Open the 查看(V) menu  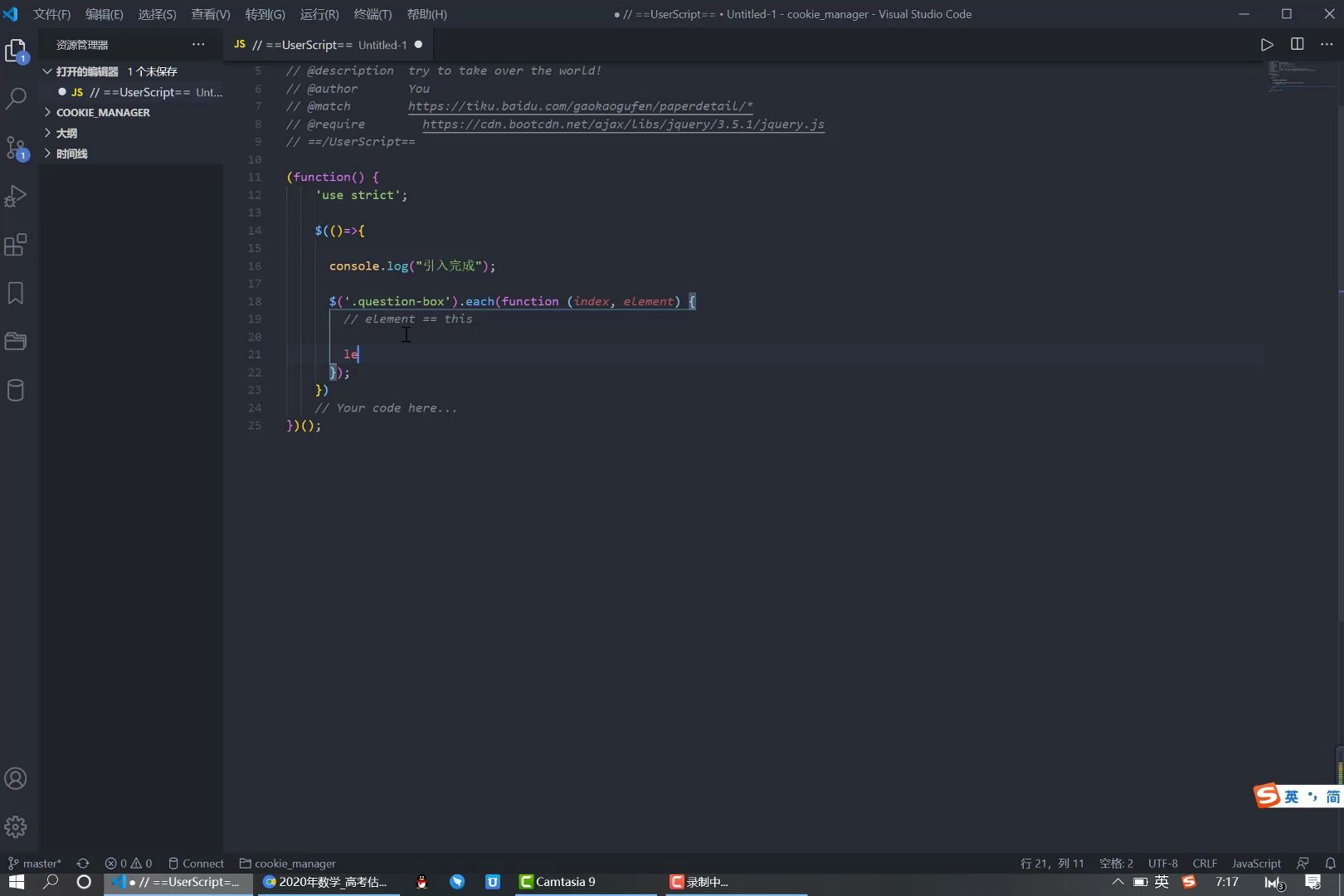[211, 14]
